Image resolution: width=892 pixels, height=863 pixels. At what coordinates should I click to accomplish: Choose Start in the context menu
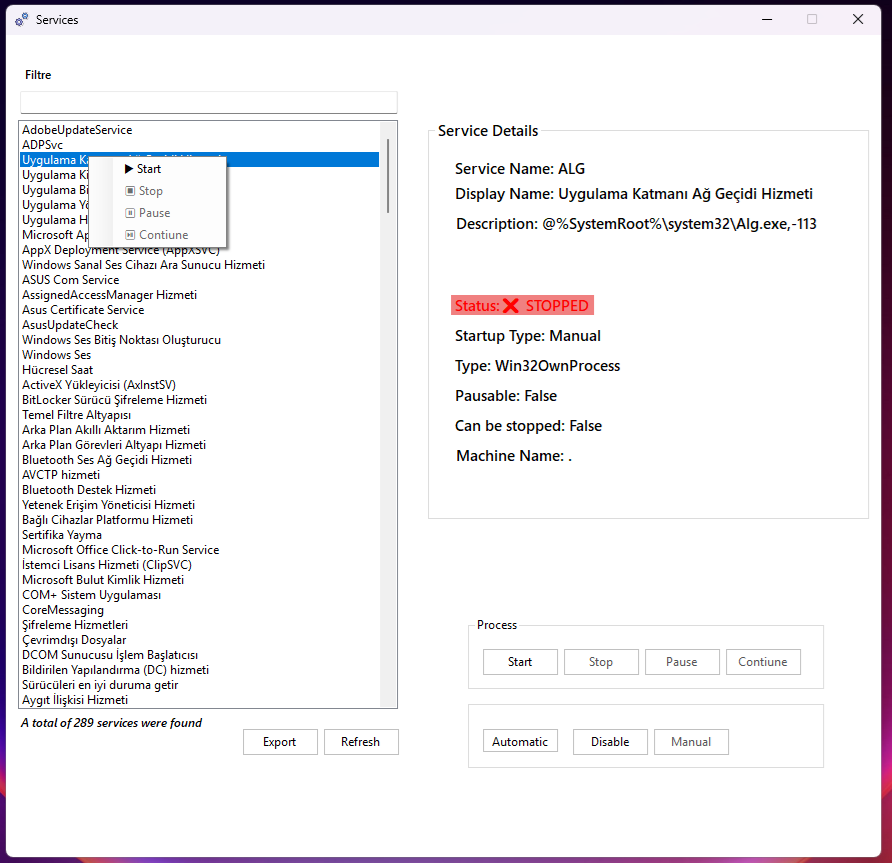(158, 169)
